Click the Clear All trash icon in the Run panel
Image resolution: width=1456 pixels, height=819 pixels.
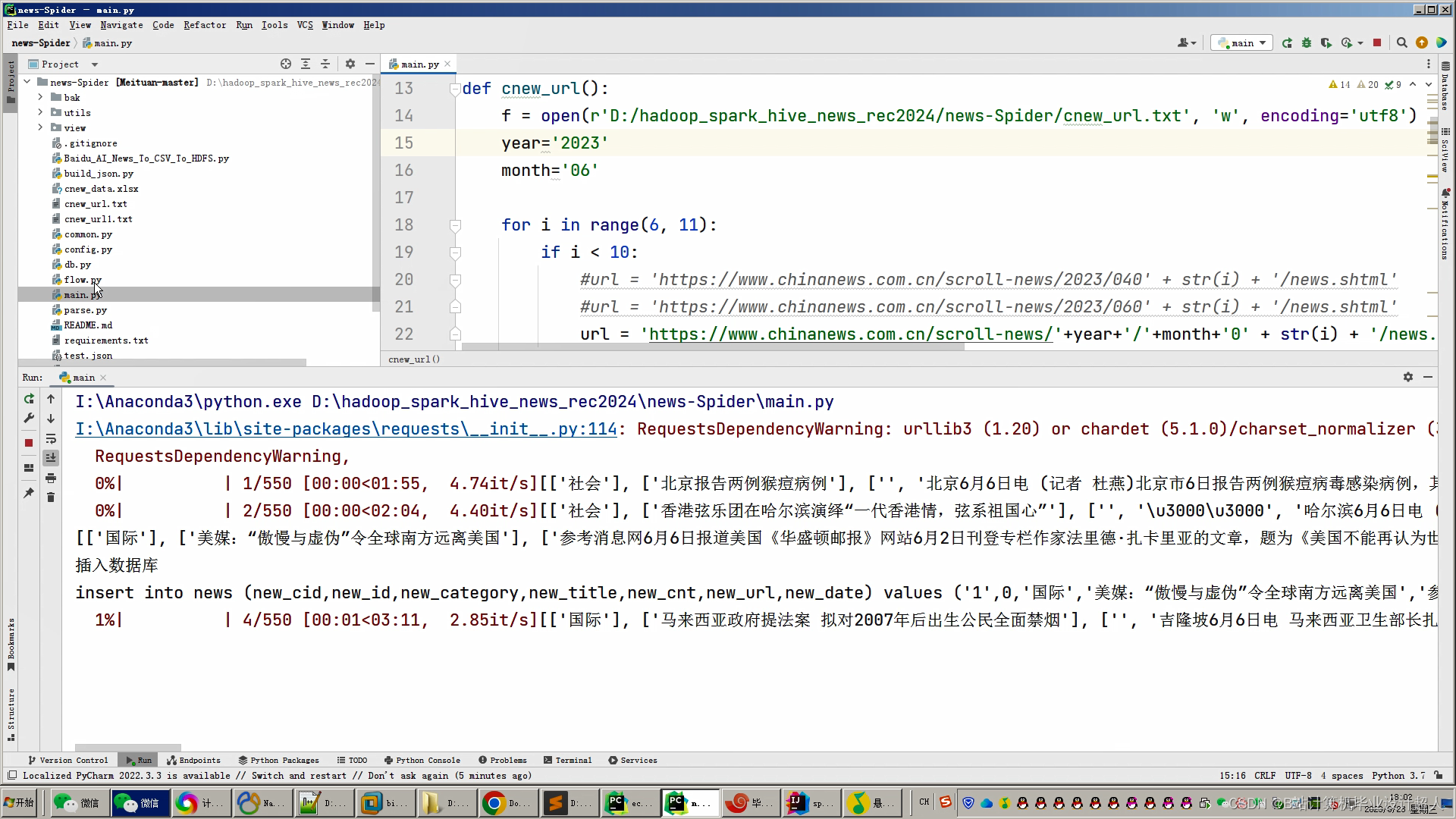(51, 497)
